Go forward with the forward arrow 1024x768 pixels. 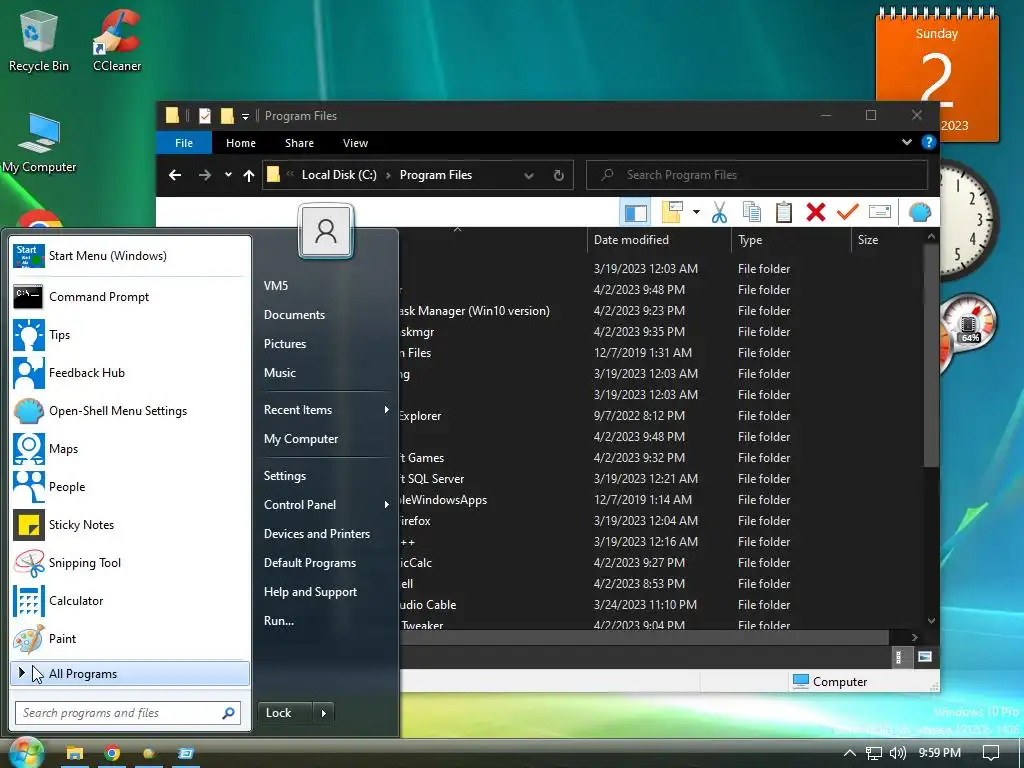point(205,175)
